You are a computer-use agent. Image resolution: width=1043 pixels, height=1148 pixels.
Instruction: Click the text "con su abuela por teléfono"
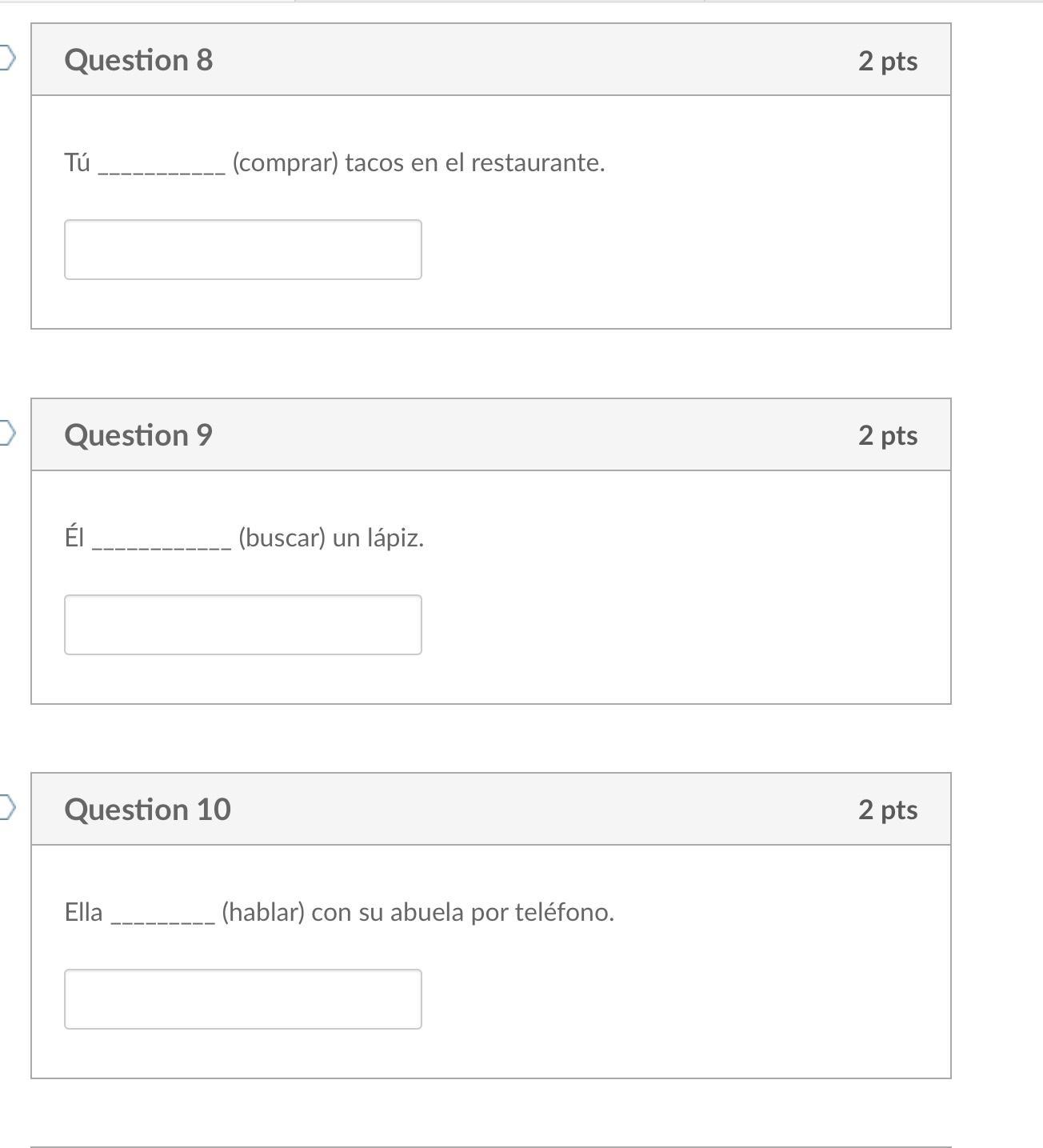coord(462,912)
